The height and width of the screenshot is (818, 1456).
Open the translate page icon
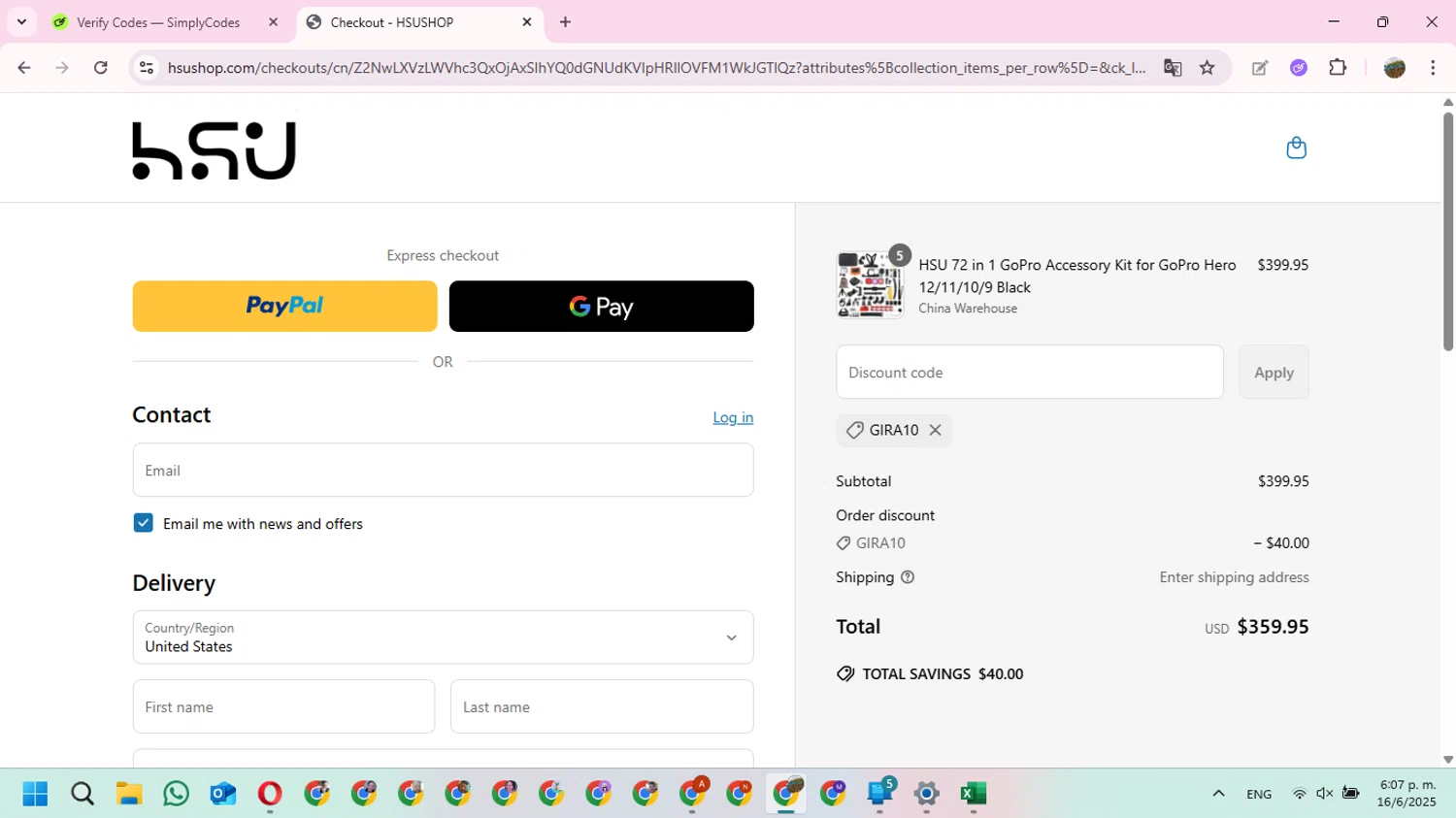1173,68
